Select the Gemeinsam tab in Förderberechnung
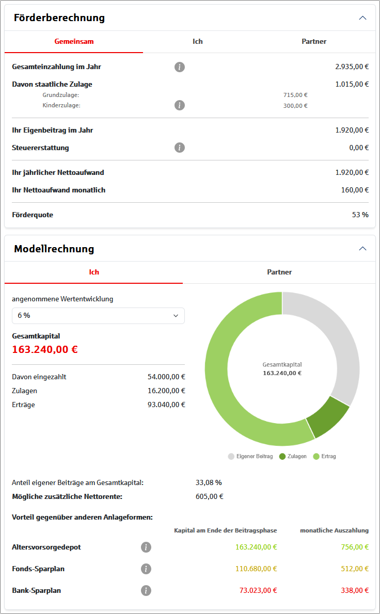 pyautogui.click(x=74, y=42)
